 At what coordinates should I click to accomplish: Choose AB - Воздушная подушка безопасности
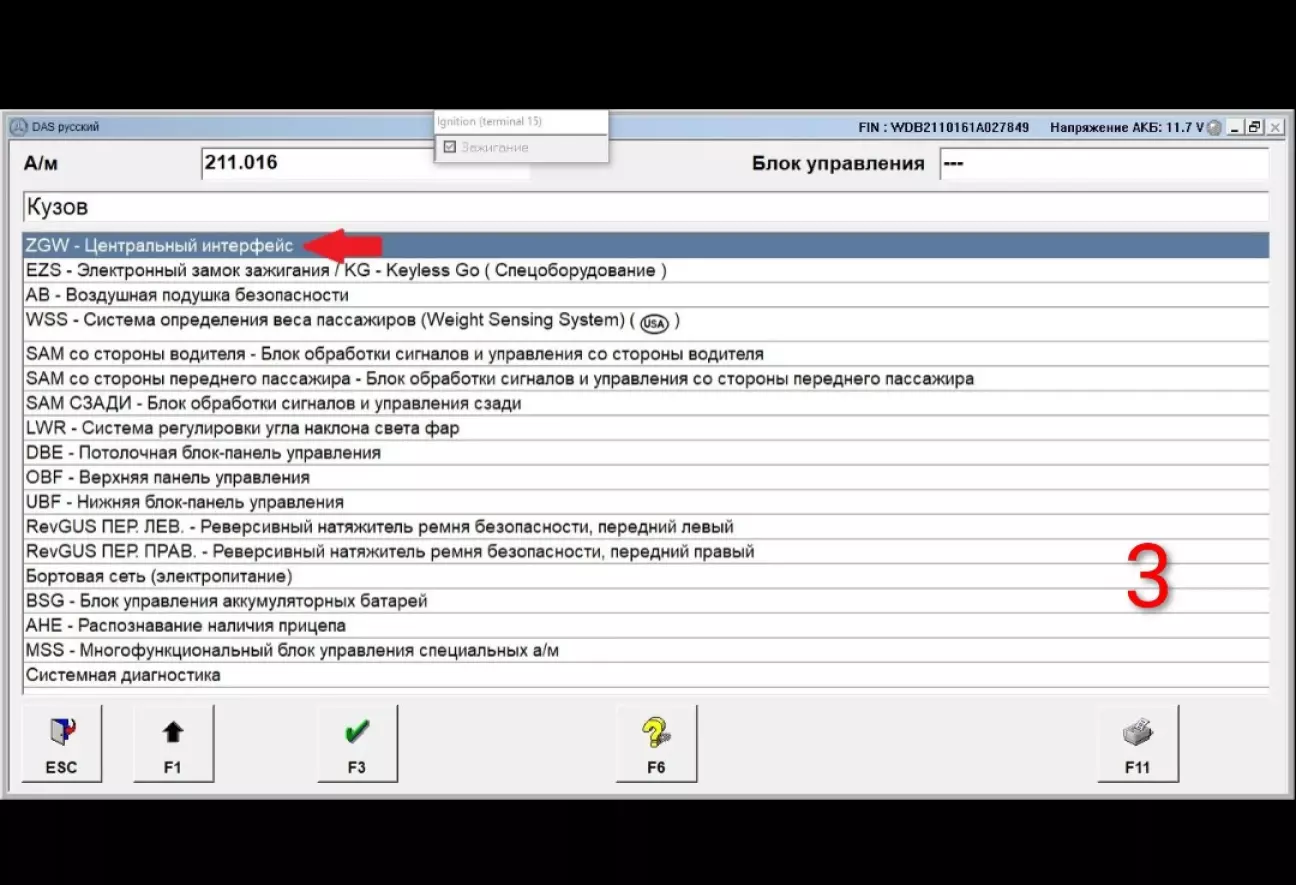click(187, 295)
